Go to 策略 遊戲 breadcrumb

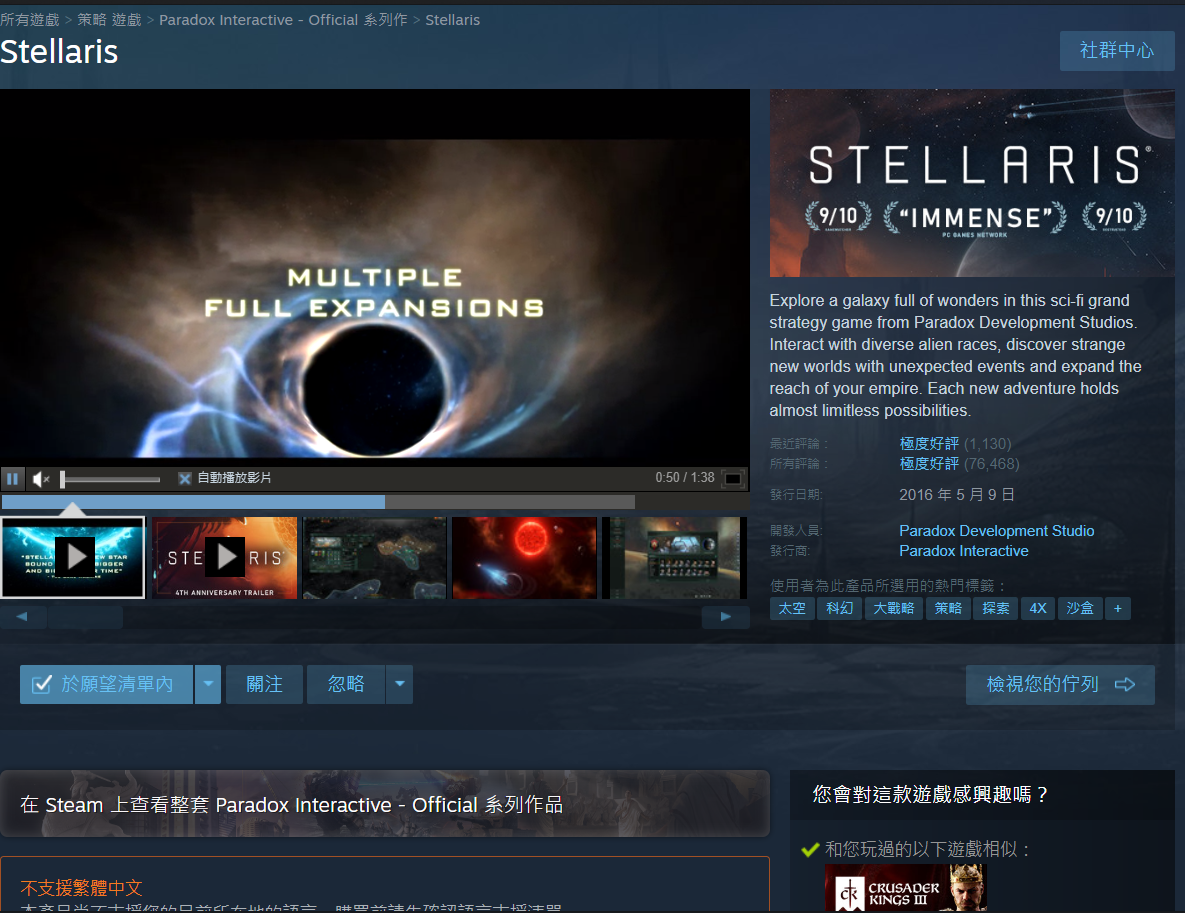(x=110, y=20)
